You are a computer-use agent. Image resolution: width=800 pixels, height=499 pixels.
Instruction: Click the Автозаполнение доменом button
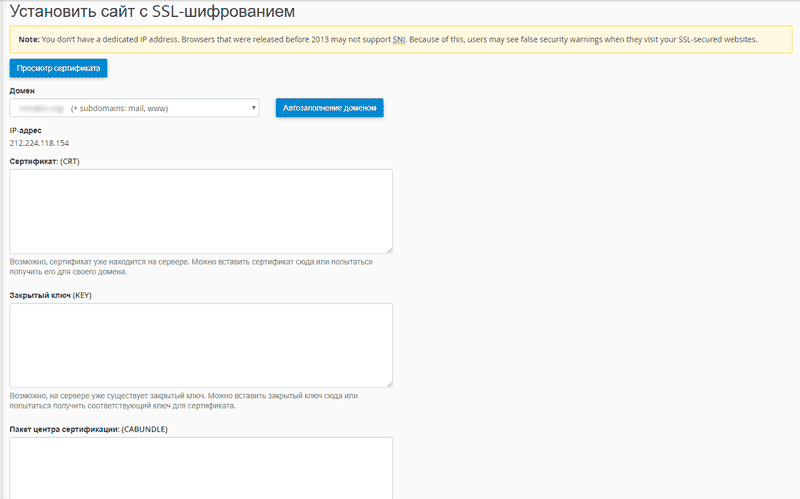(x=329, y=108)
